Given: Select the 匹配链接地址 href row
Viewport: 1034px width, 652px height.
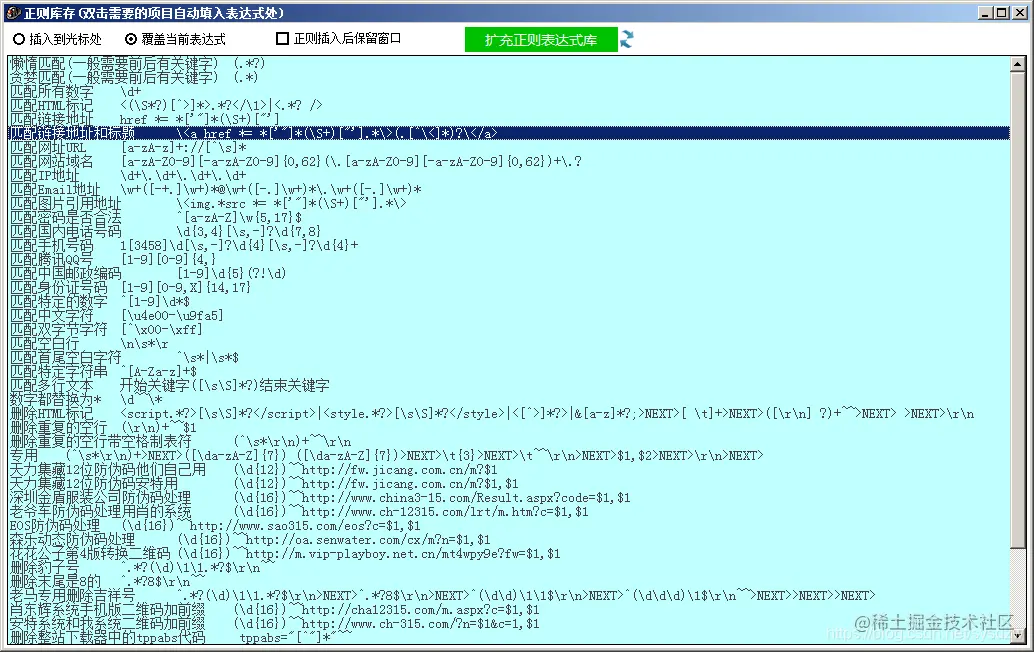Looking at the screenshot, I should pyautogui.click(x=509, y=119).
